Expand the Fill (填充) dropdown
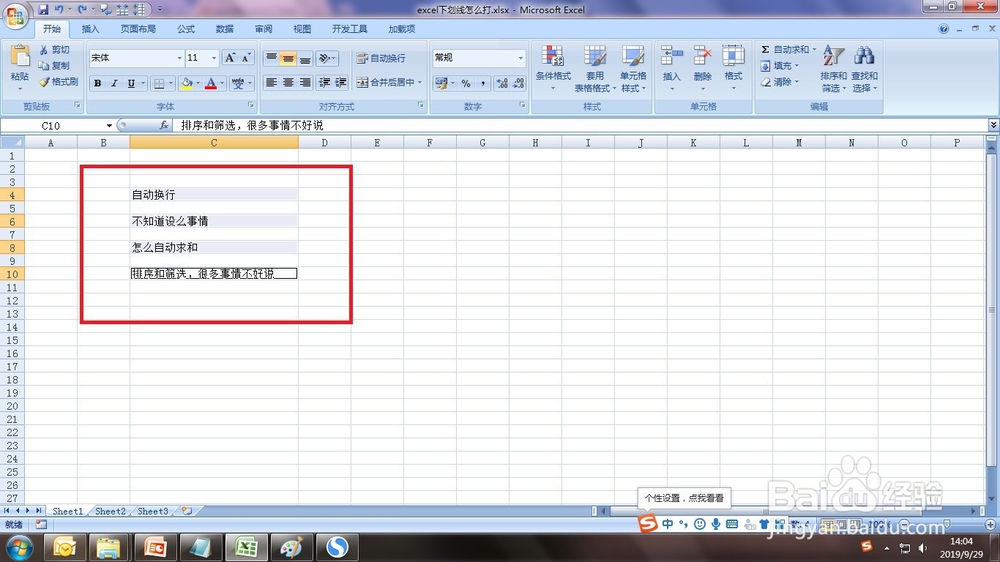Image resolution: width=1000 pixels, height=562 pixels. coord(797,66)
